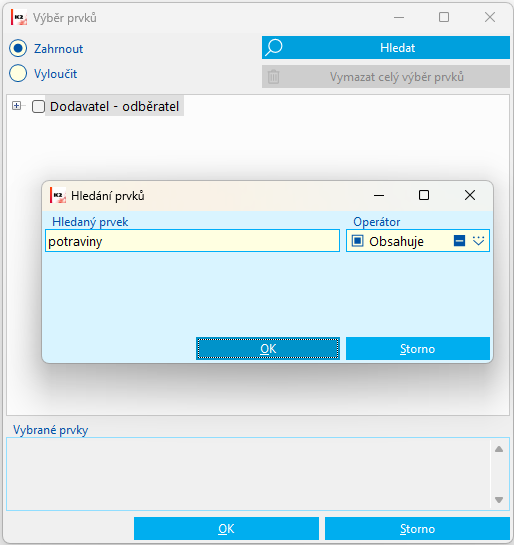Maximize the Hledání prvků dialog
This screenshot has width=514, height=545.
(424, 195)
